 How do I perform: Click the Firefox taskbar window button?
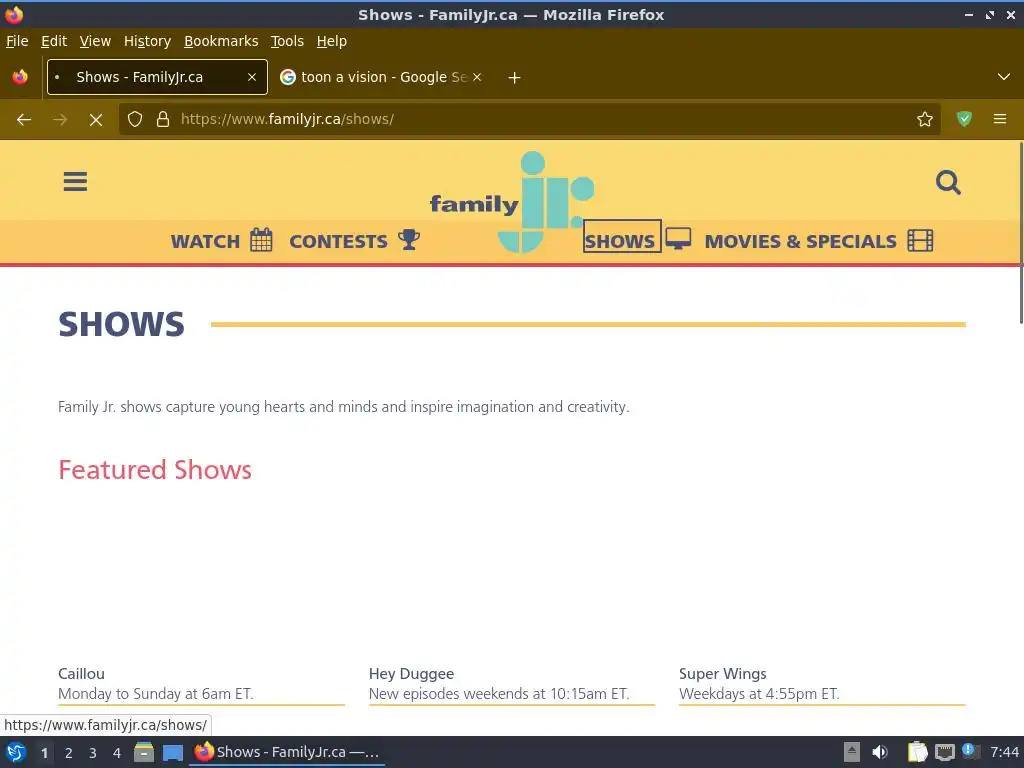click(287, 752)
